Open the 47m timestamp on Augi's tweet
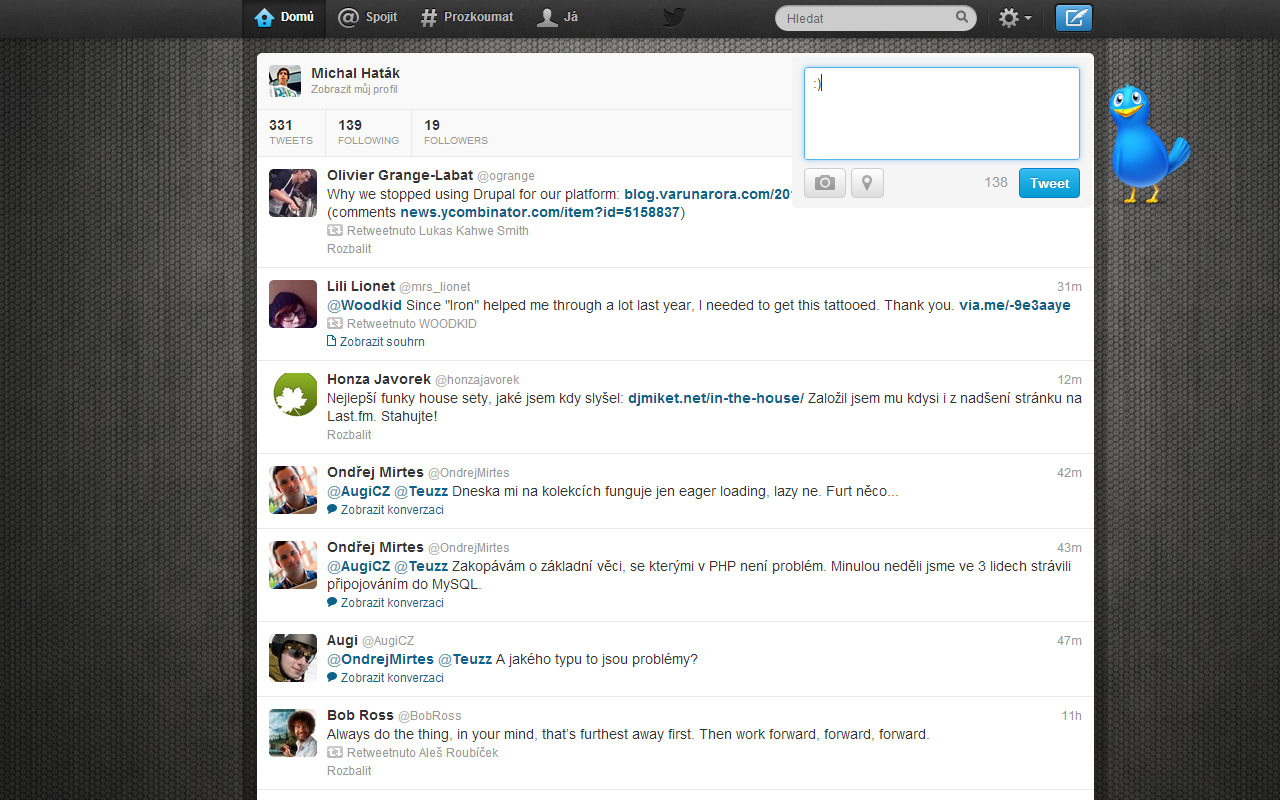This screenshot has width=1280, height=800. click(x=1069, y=641)
